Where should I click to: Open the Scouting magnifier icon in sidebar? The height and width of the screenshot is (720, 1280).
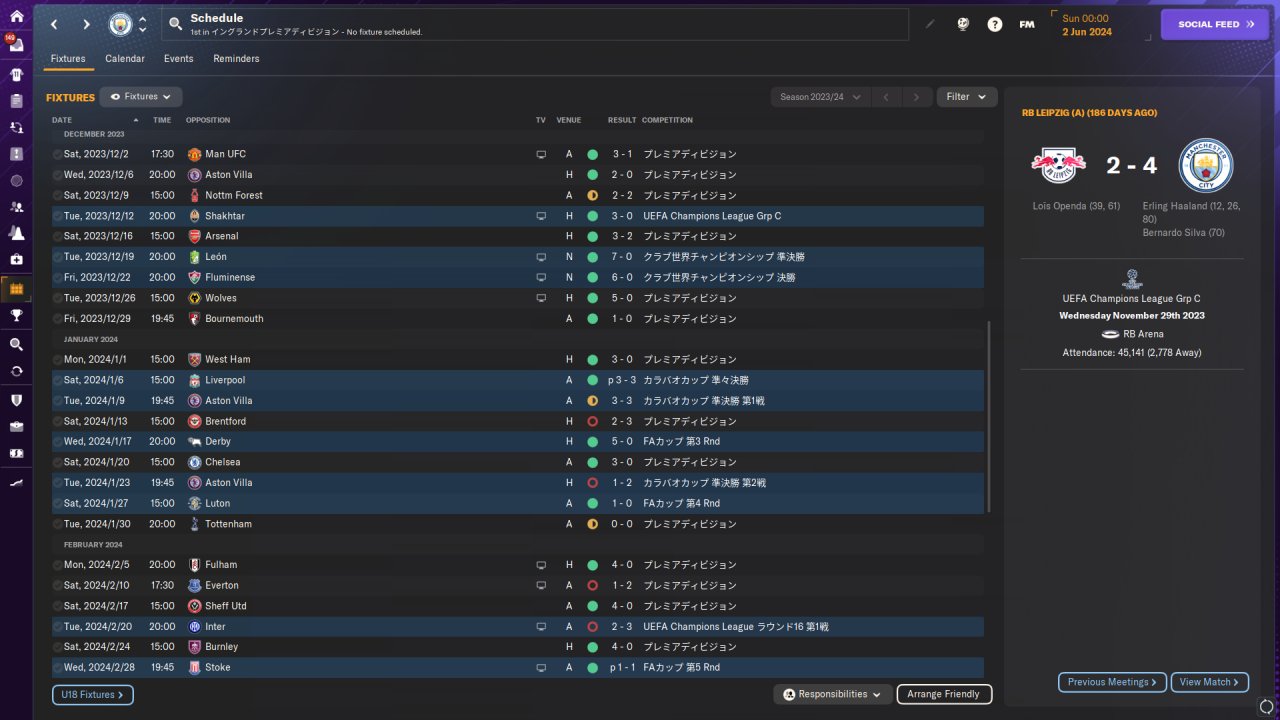(x=16, y=344)
